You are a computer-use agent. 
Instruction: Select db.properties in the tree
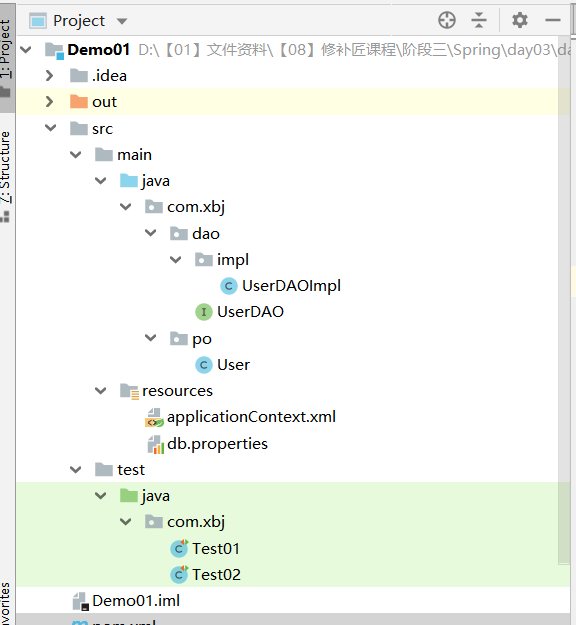[217, 444]
